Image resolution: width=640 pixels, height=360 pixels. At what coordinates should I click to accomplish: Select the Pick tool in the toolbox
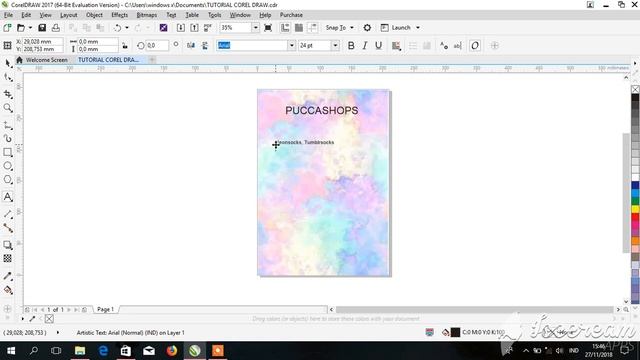pyautogui.click(x=8, y=63)
